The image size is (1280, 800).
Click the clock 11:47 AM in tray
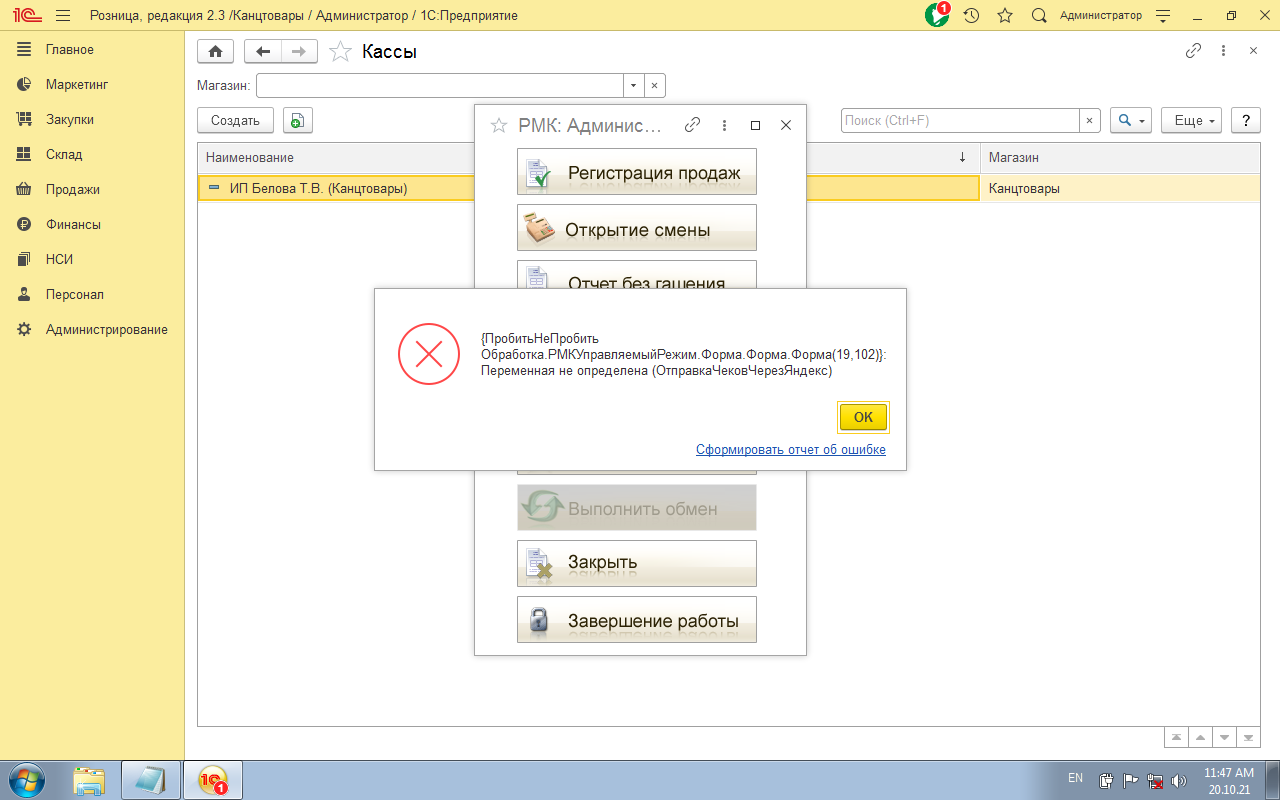point(1228,773)
